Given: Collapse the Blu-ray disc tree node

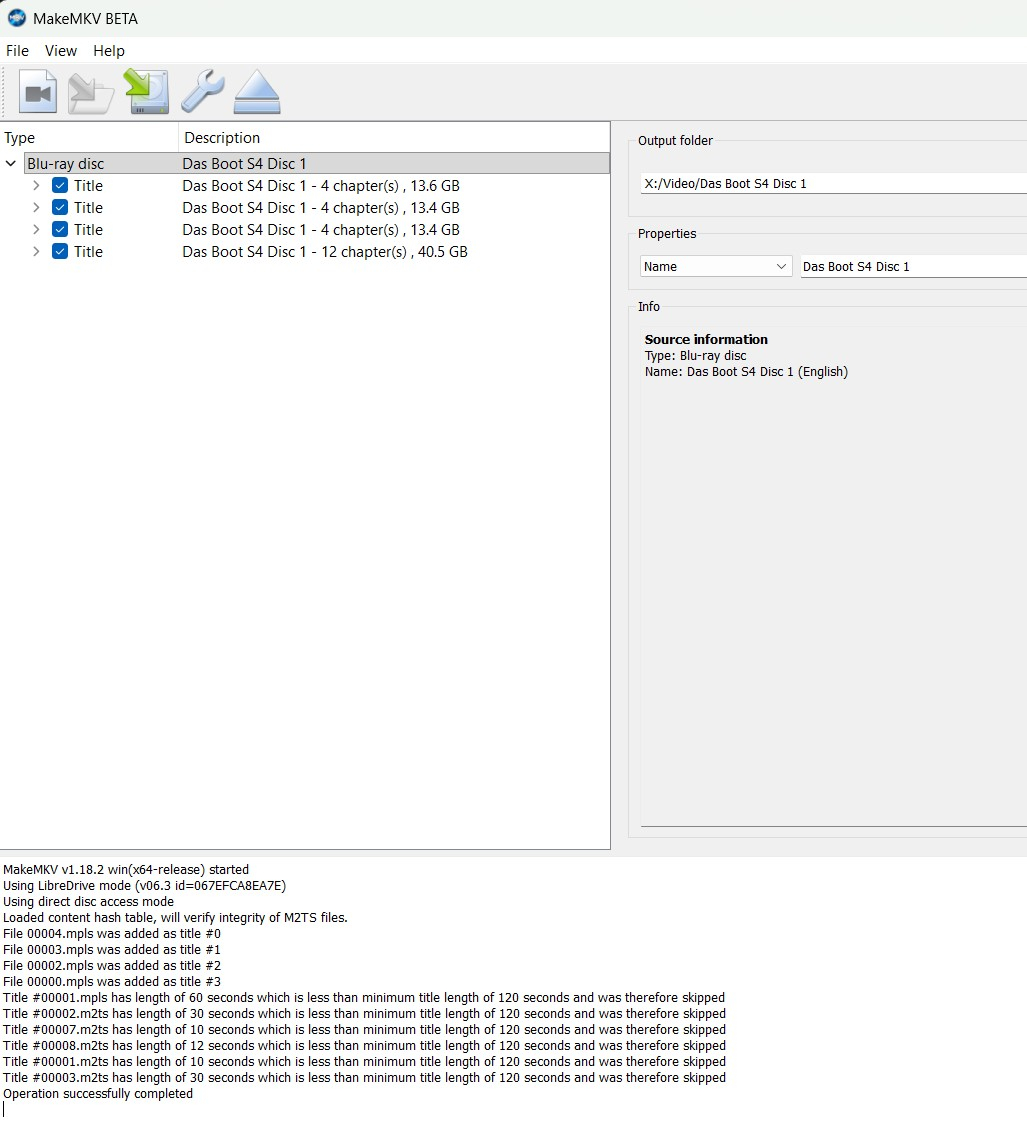Looking at the screenshot, I should 11,164.
